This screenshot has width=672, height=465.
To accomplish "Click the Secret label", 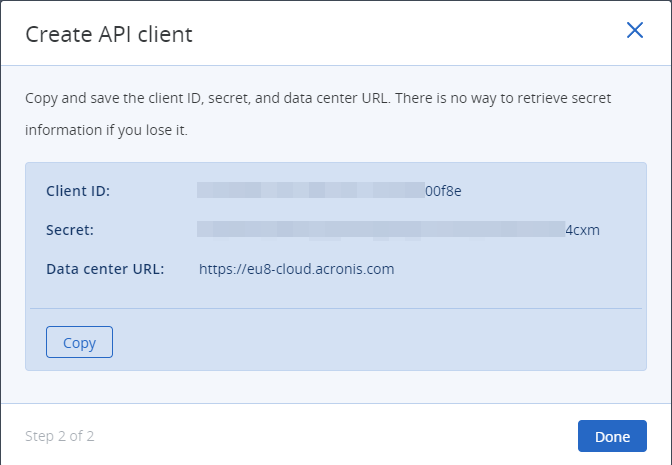I will click(x=70, y=230).
